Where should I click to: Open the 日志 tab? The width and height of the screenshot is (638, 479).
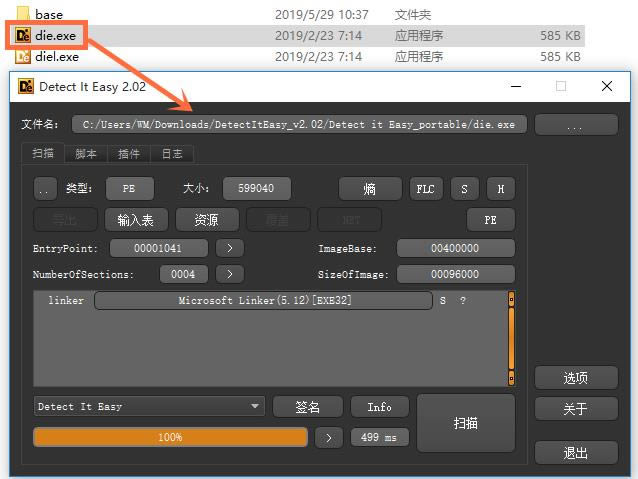pyautogui.click(x=172, y=154)
